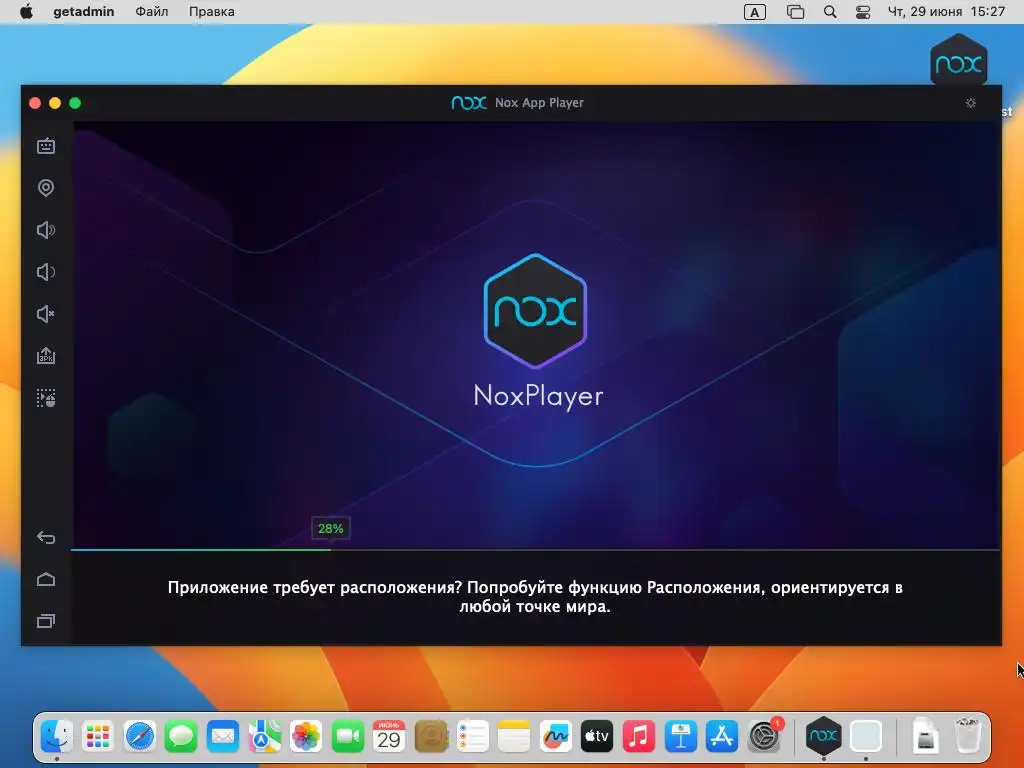Open Contacts from the Dock
This screenshot has width=1024, height=768.
pos(430,737)
